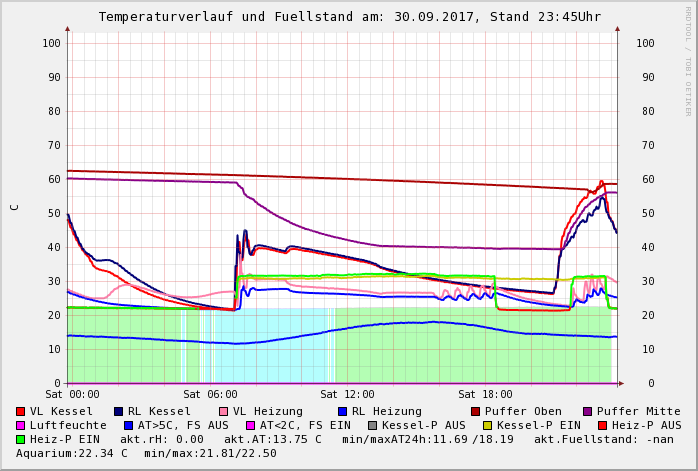Click the red VL Kessel legend swatch
The height and width of the screenshot is (471, 698).
pyautogui.click(x=21, y=411)
